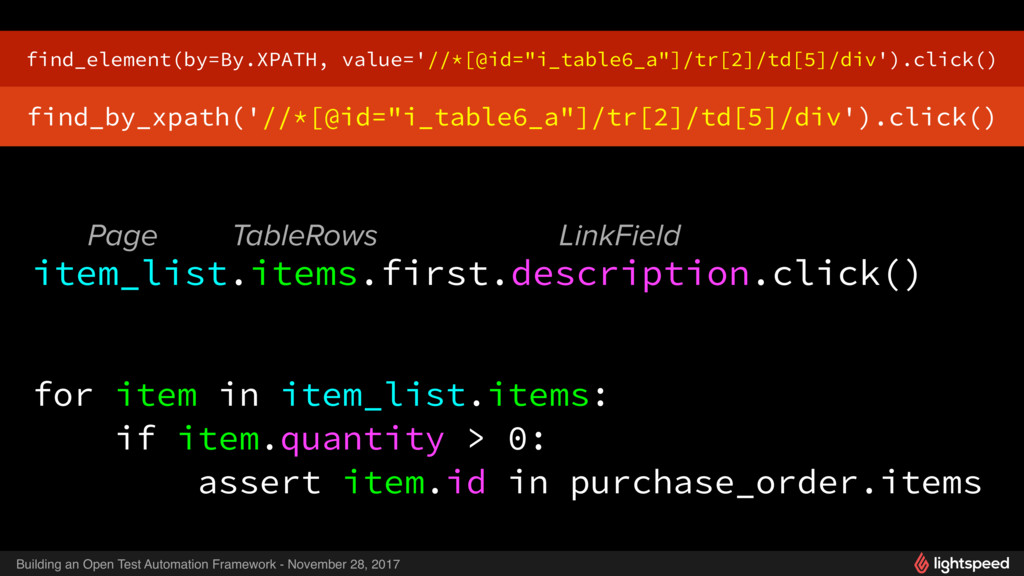1024x576 pixels.
Task: Click the footer title 'Building an Open Test Automation Framework'
Action: [146, 564]
